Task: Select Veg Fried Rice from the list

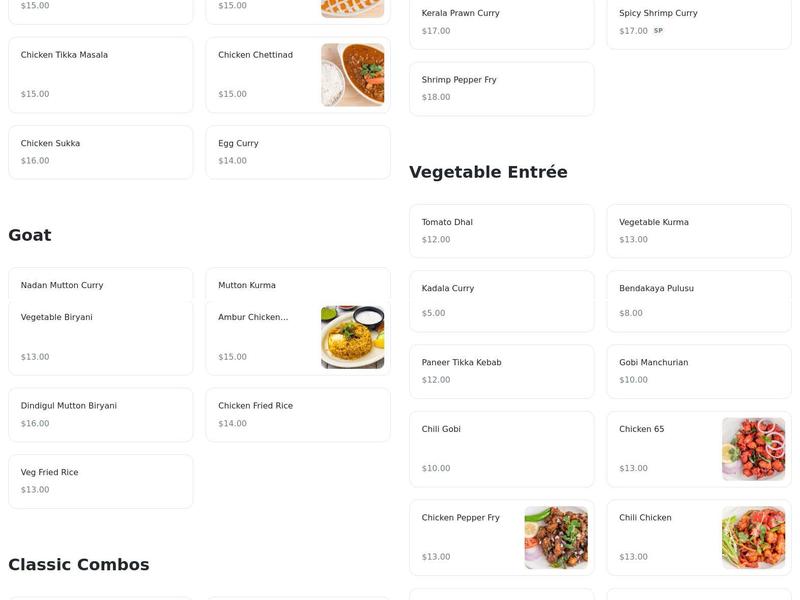Action: [100, 480]
